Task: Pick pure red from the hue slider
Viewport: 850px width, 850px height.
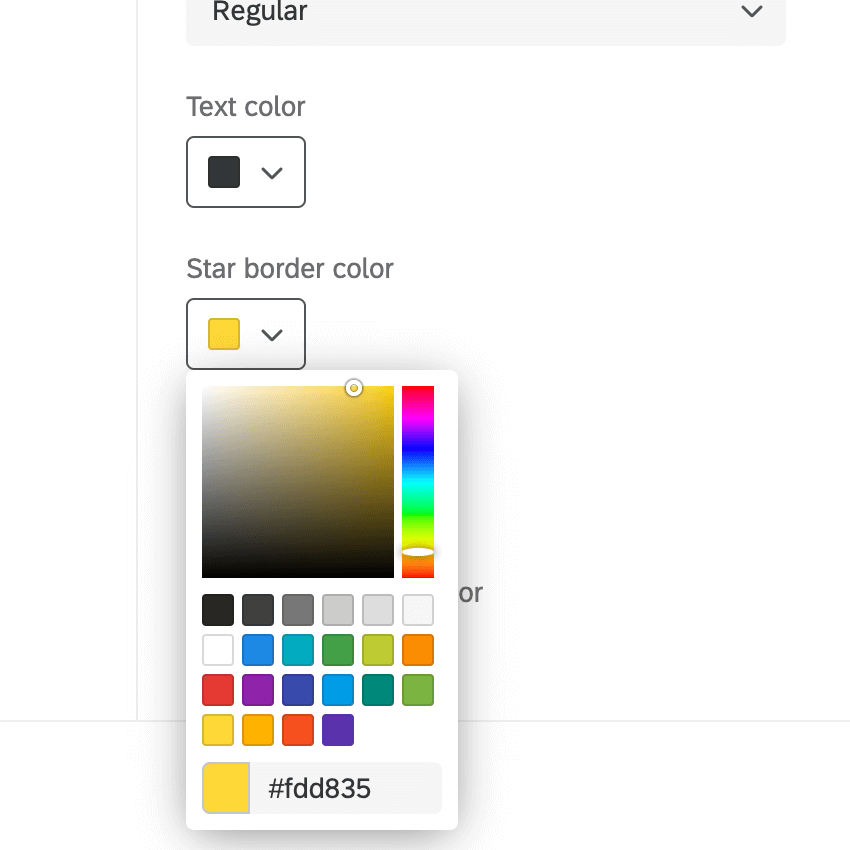Action: (x=419, y=392)
